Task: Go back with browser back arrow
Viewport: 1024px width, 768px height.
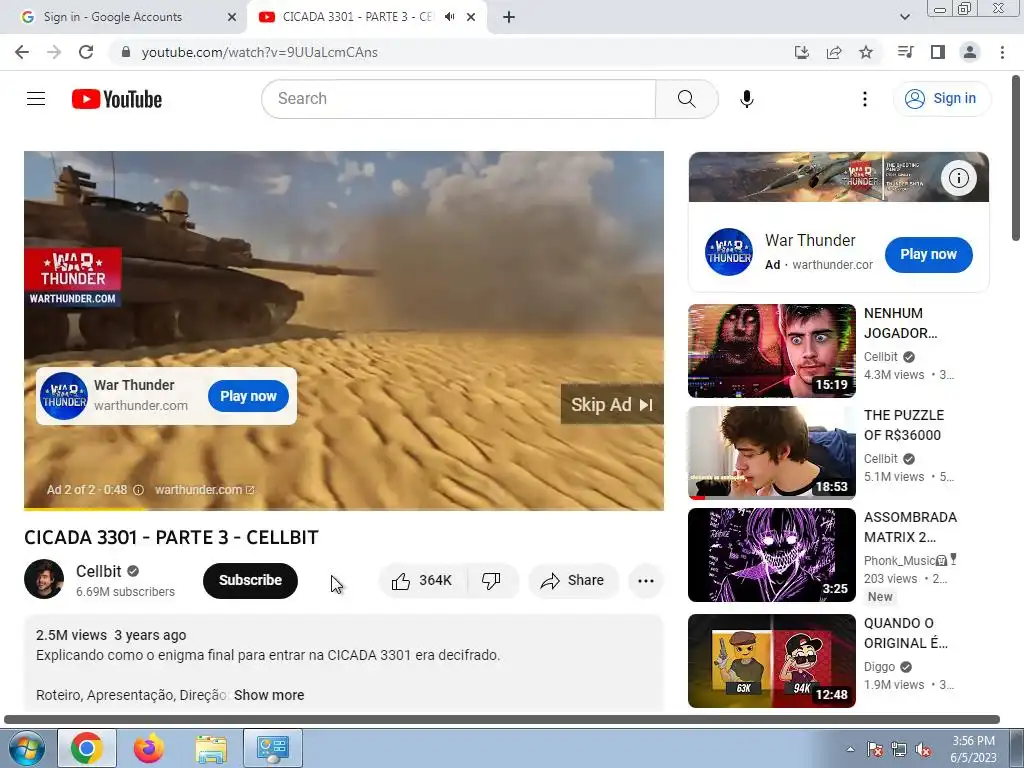Action: pyautogui.click(x=22, y=52)
